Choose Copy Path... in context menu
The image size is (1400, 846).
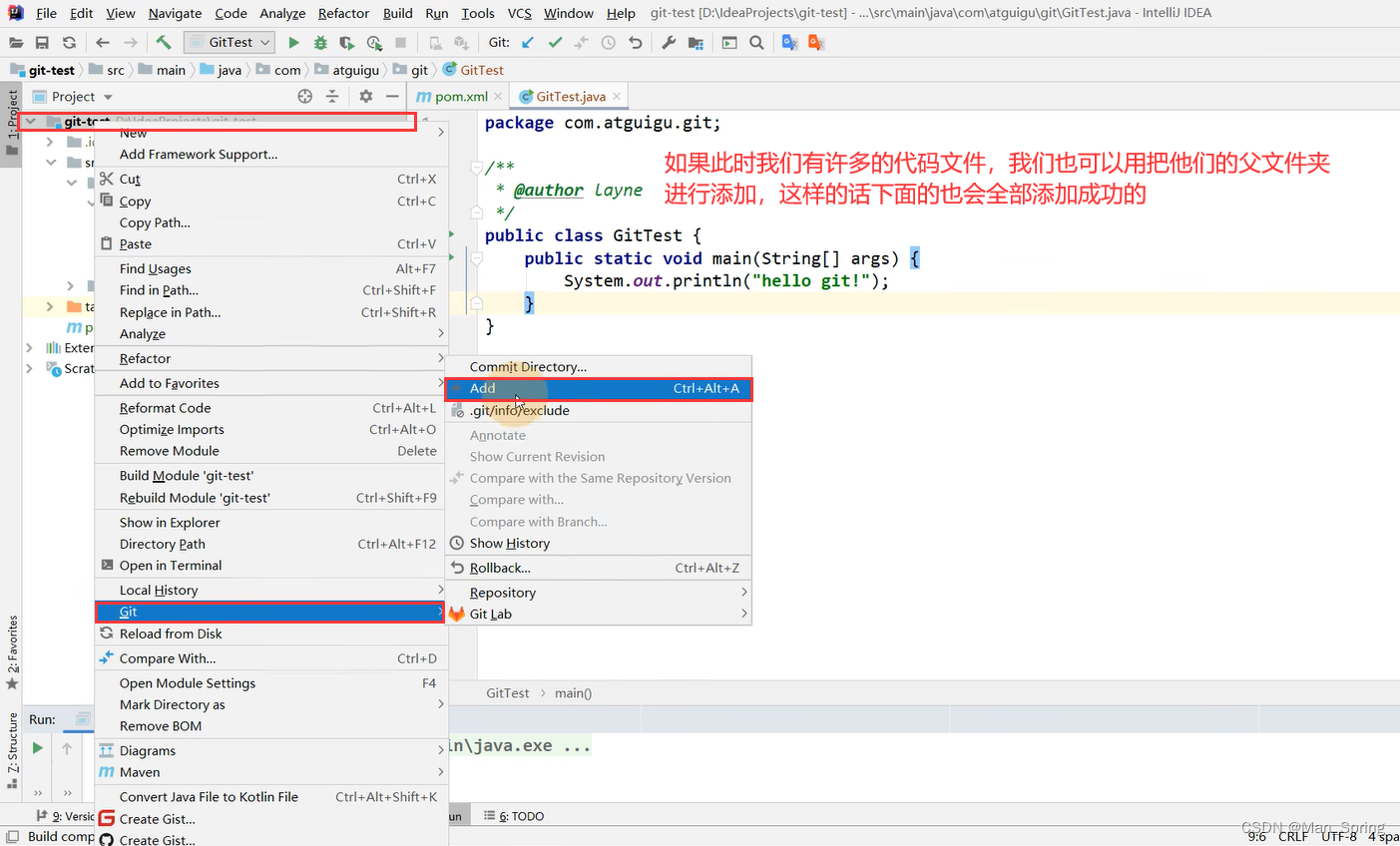270,222
